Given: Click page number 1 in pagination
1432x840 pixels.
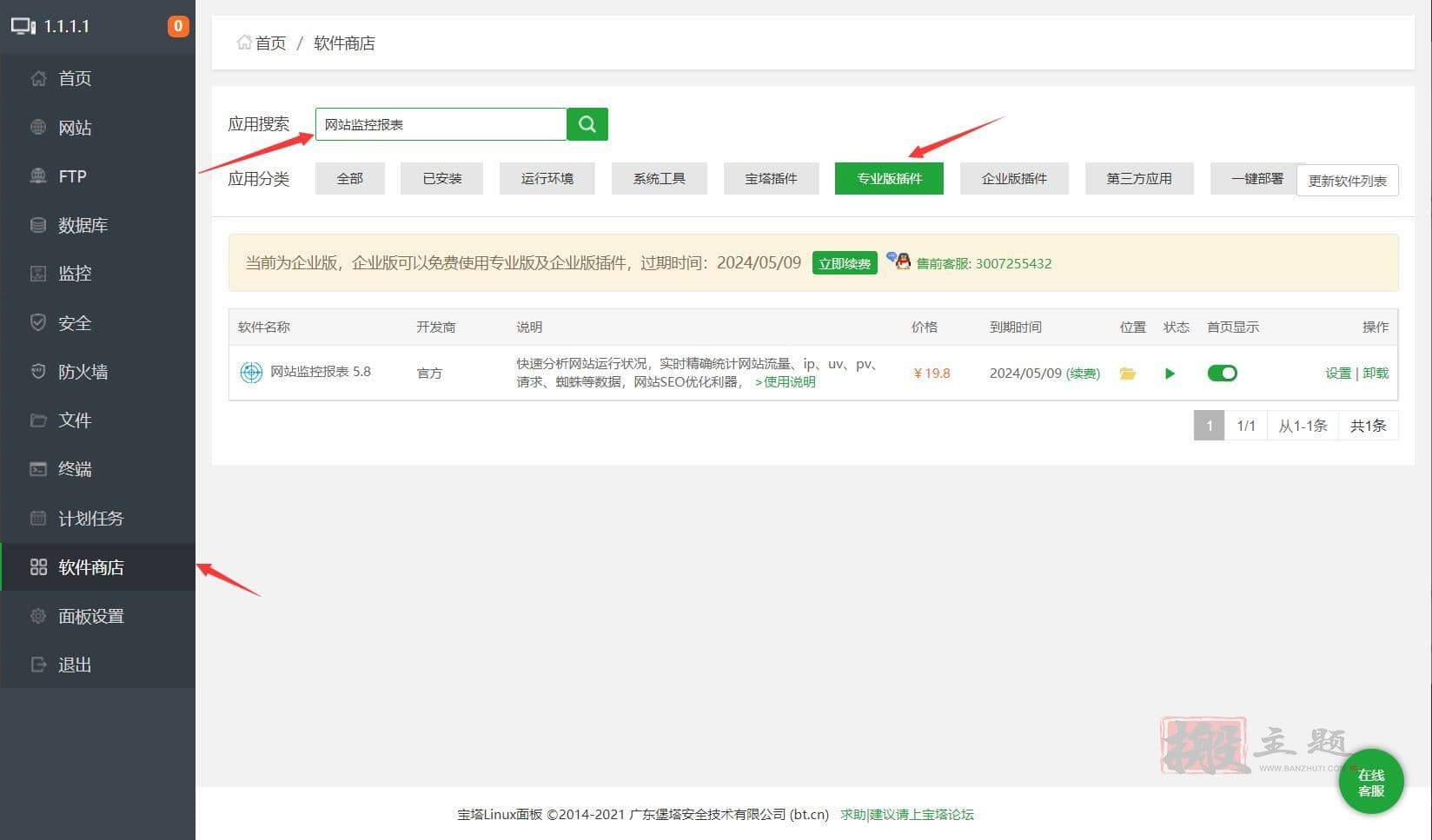Looking at the screenshot, I should tap(1209, 426).
